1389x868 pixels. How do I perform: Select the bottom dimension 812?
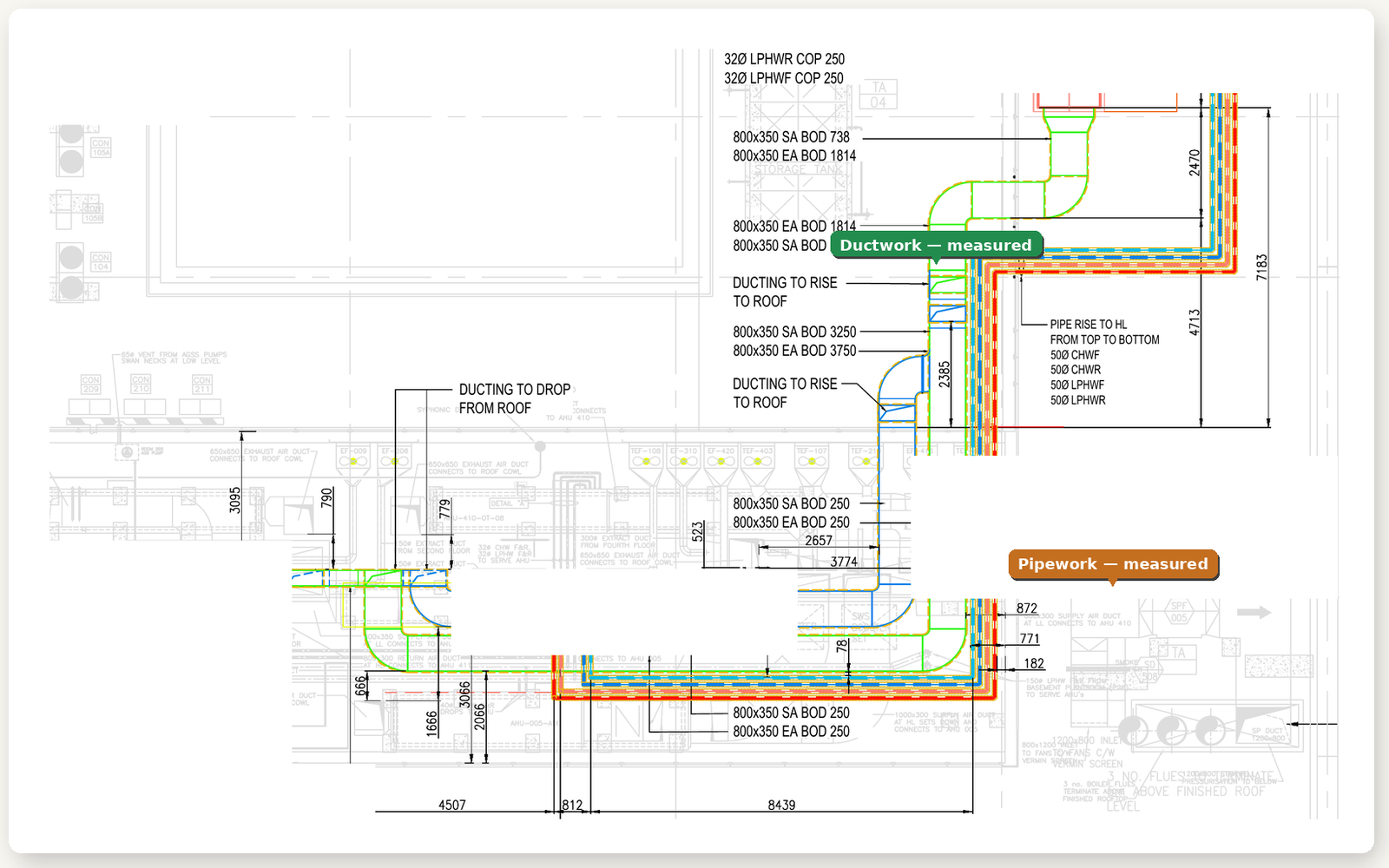pyautogui.click(x=572, y=805)
